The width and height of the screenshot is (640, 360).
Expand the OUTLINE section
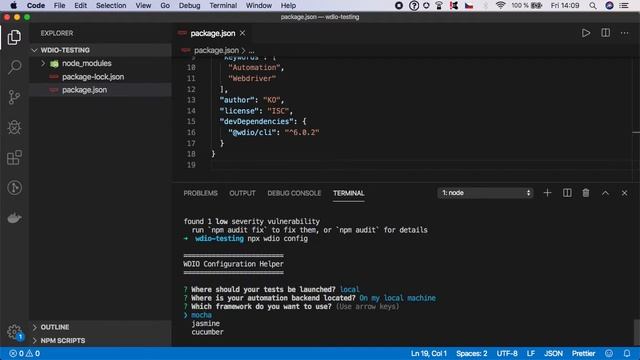[x=100, y=327]
